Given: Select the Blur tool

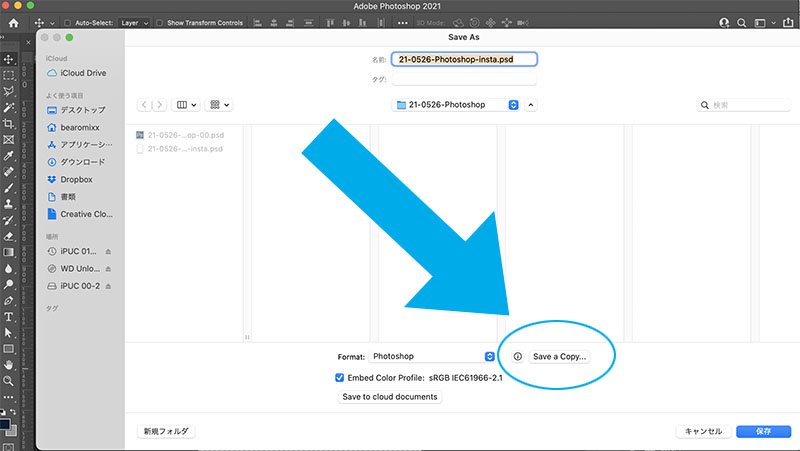Looking at the screenshot, I should tap(9, 268).
